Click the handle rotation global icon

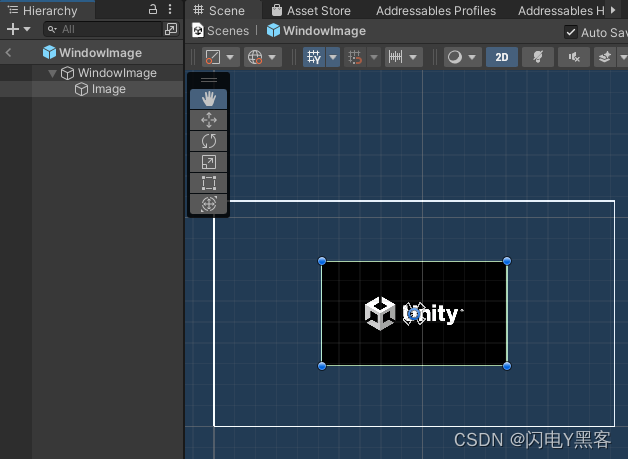255,57
